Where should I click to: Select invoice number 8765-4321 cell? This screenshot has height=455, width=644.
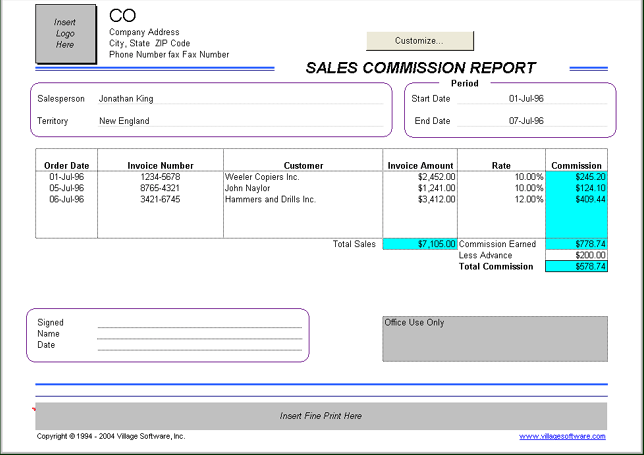pos(160,188)
